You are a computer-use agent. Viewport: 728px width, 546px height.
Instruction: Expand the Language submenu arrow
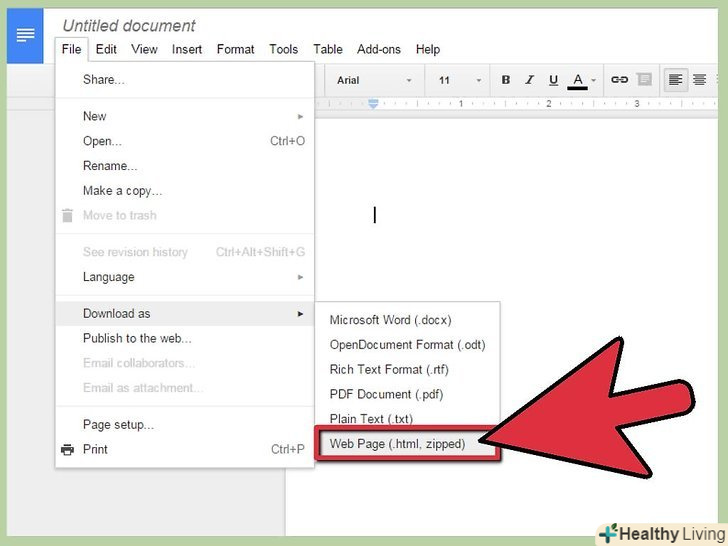click(x=300, y=277)
